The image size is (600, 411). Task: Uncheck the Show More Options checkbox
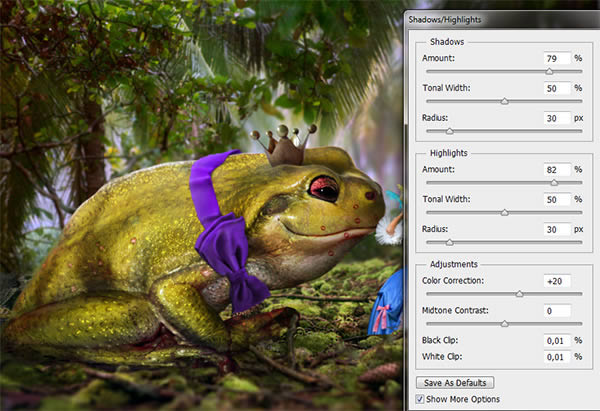pos(420,399)
